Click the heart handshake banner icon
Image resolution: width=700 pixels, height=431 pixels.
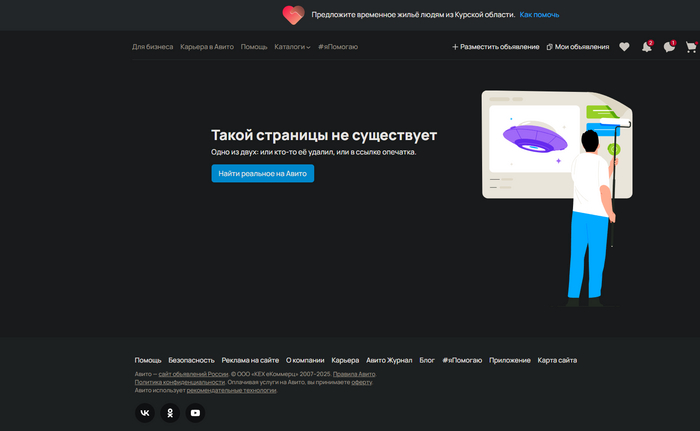293,15
